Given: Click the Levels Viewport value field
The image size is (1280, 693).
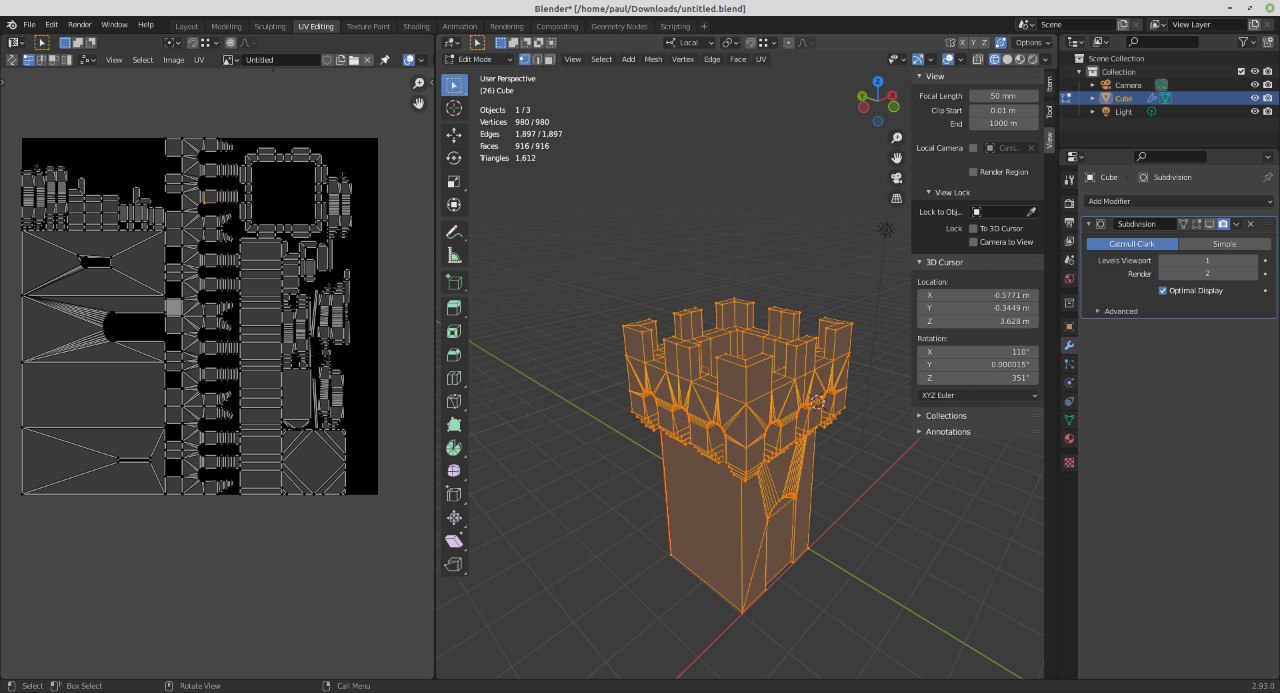Looking at the screenshot, I should coord(1208,261).
